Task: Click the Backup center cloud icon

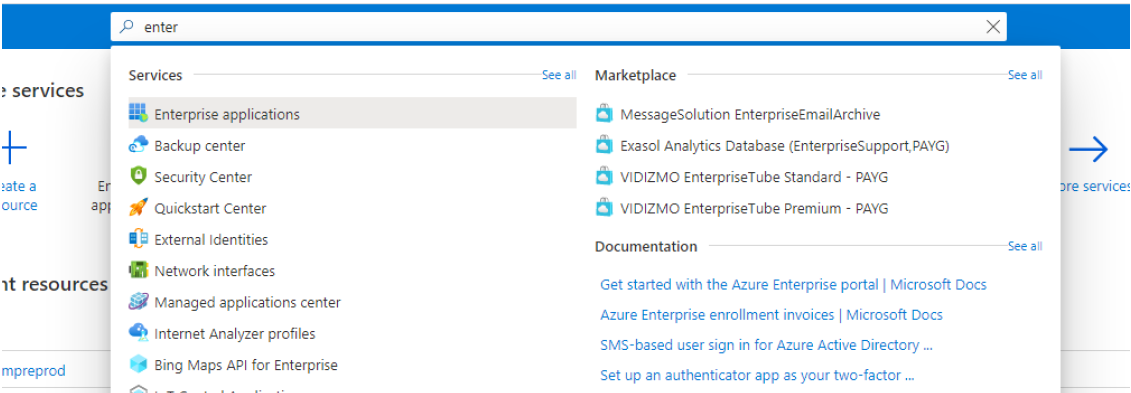Action: tap(137, 145)
